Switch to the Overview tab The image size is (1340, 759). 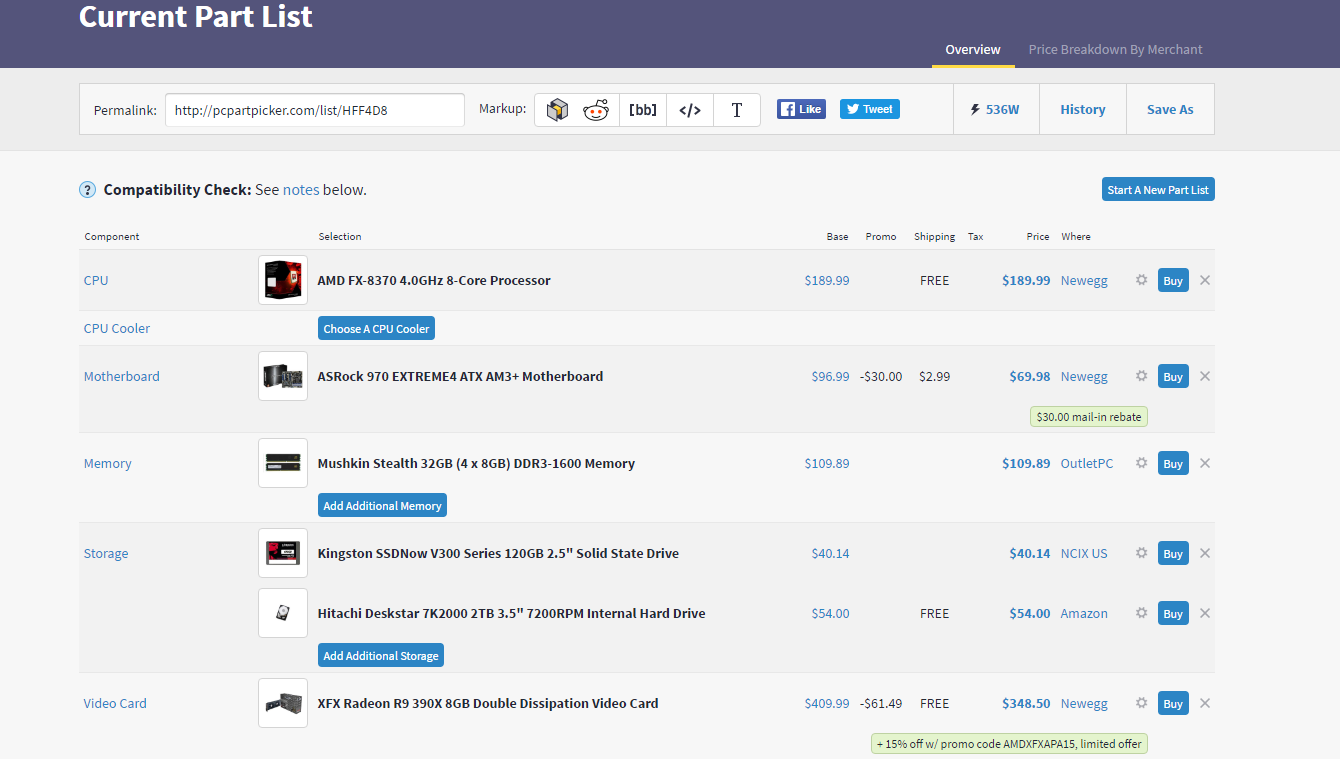pos(973,50)
